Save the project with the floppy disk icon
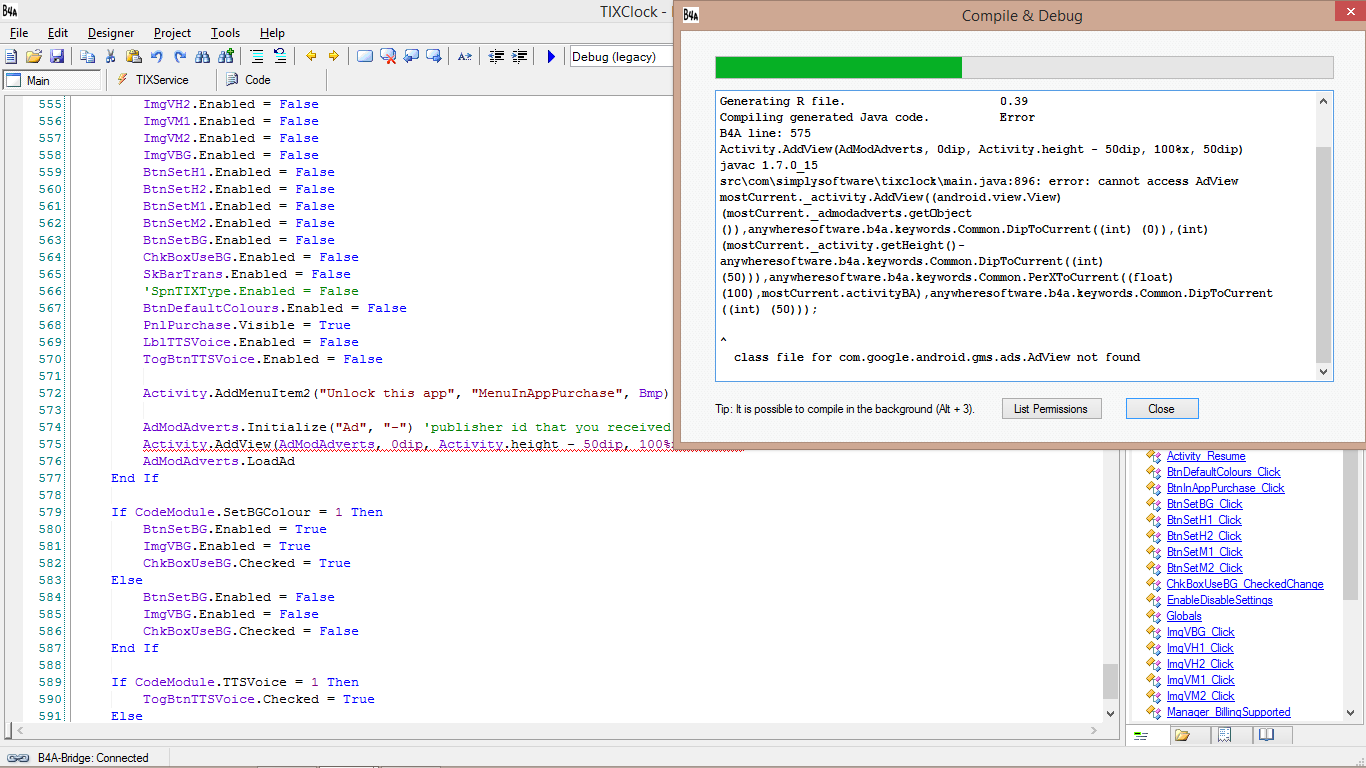 click(57, 57)
